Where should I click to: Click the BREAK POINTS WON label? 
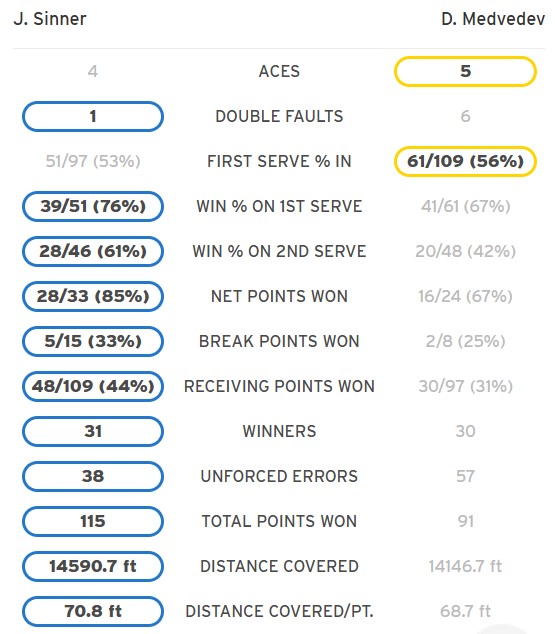coord(279,341)
